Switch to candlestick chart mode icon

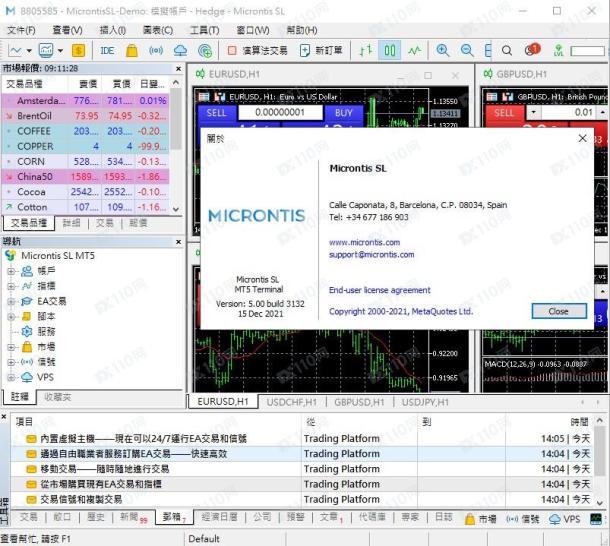(390, 51)
